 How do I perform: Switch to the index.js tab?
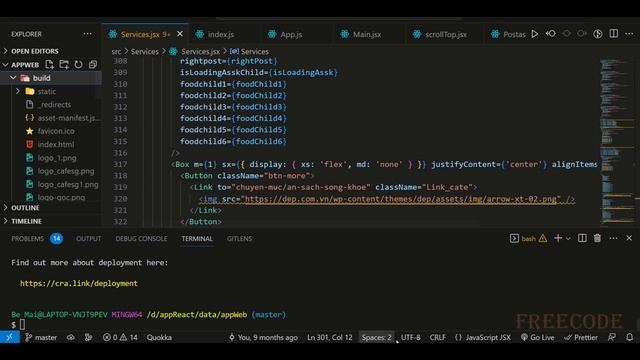coord(221,34)
